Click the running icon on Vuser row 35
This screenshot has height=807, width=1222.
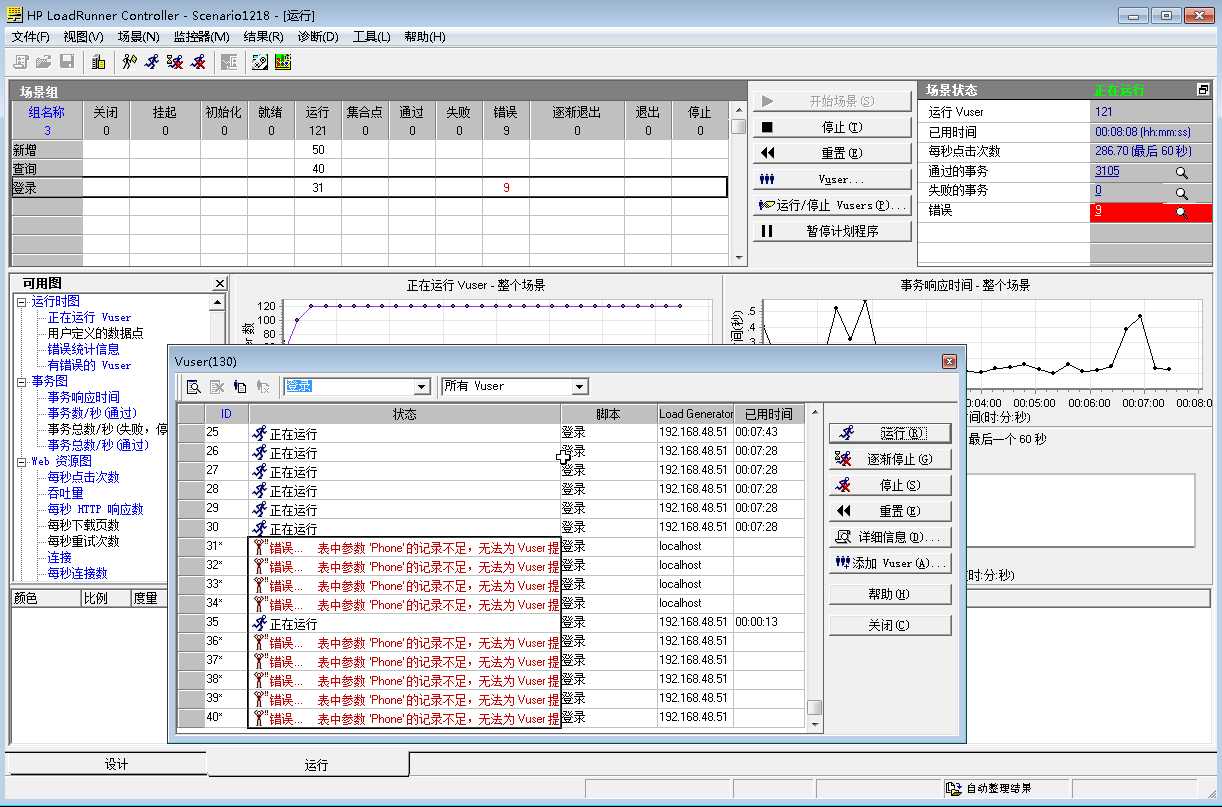coord(260,623)
